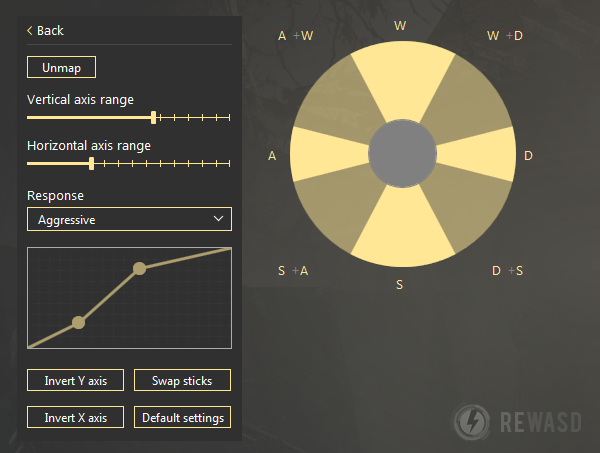Viewport: 600px width, 453px height.
Task: Click the 'Horizontal axis range' label
Action: click(89, 146)
